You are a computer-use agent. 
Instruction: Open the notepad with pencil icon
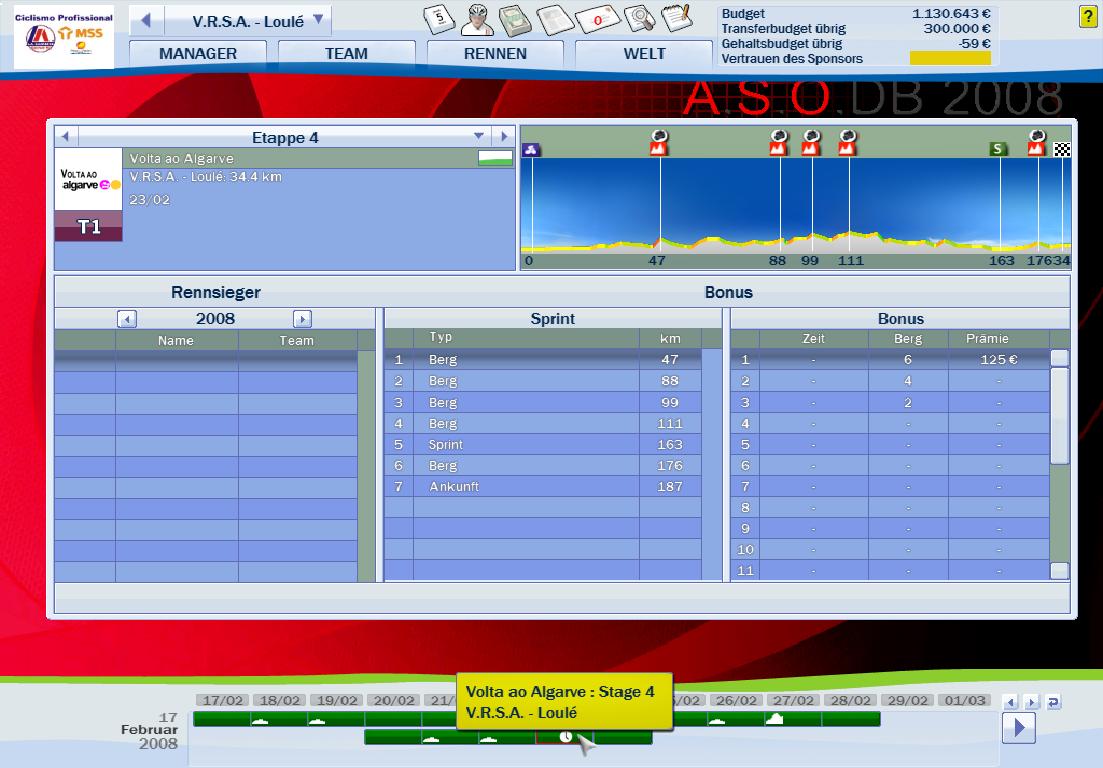point(677,19)
